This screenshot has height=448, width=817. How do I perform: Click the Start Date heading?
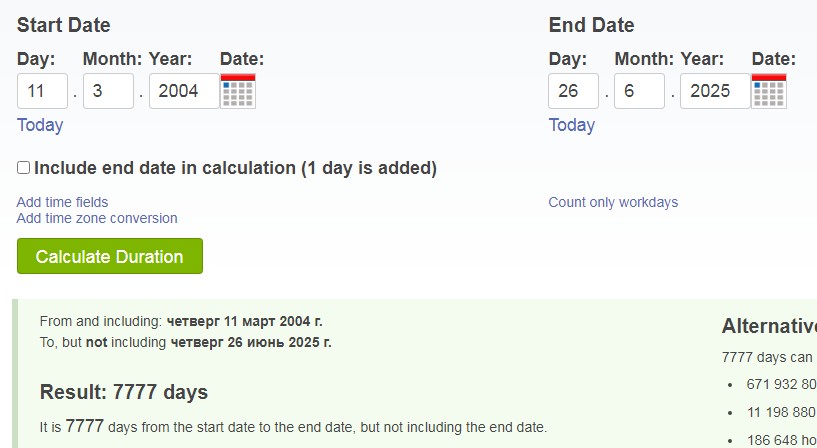(64, 25)
